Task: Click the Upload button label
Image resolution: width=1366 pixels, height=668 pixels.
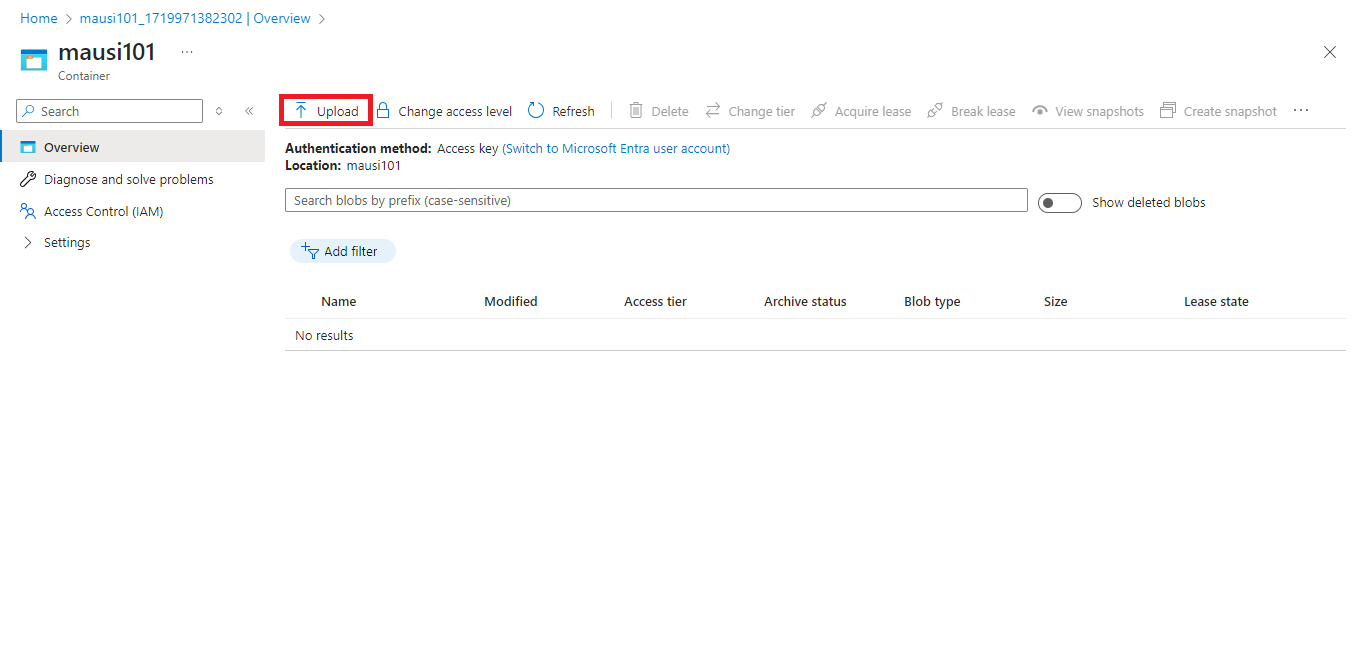Action: [x=338, y=112]
